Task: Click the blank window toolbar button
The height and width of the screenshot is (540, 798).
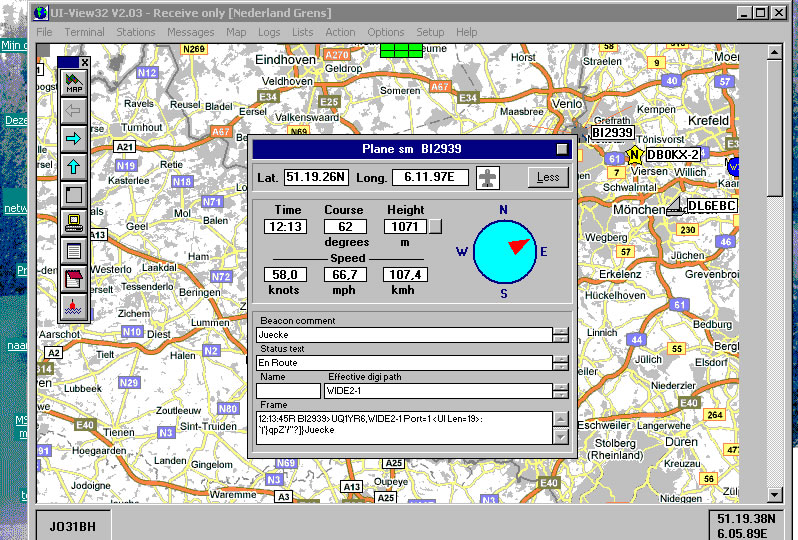Action: pyautogui.click(x=73, y=194)
